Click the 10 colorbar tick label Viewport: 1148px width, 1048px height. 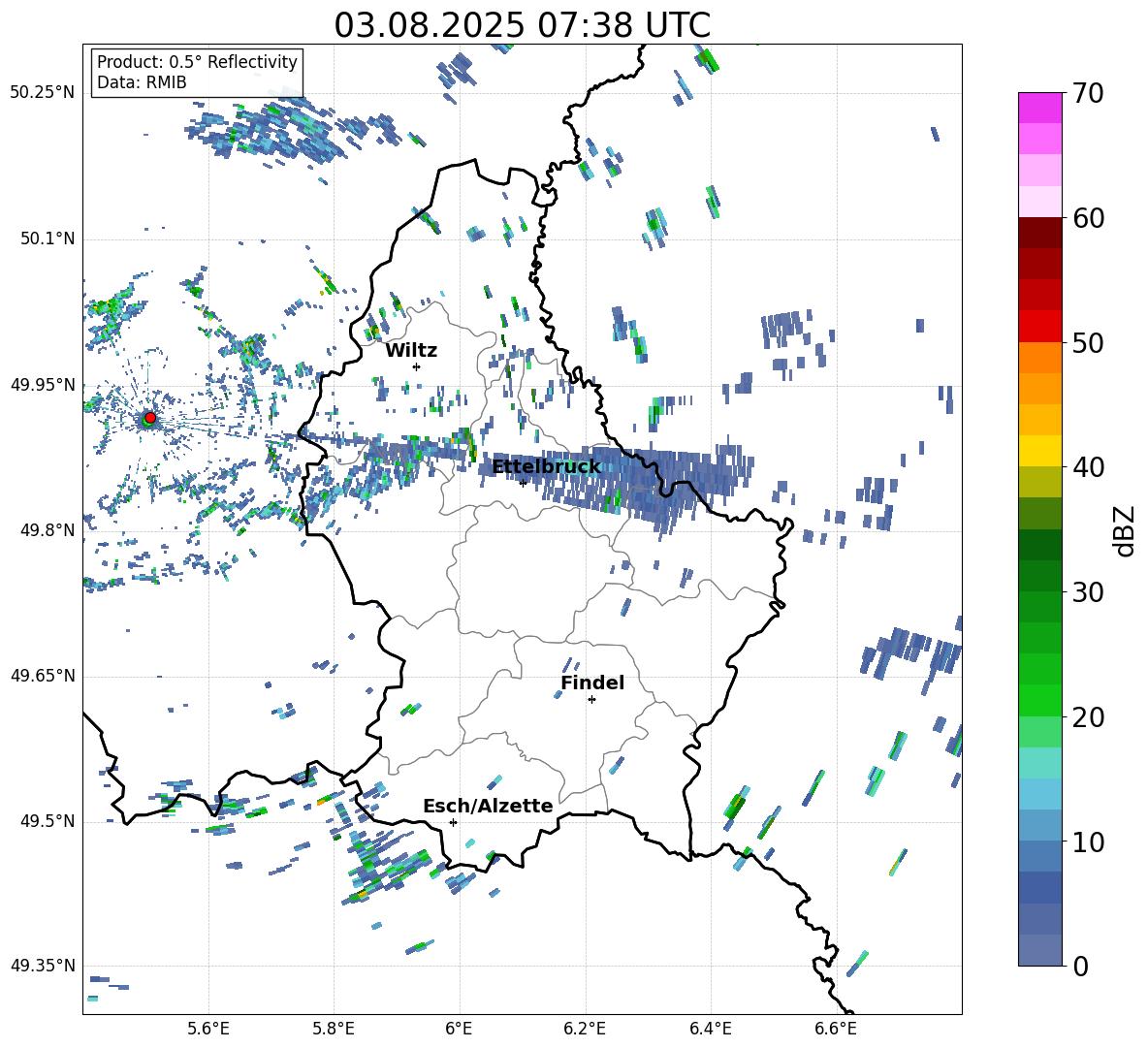tap(1088, 842)
